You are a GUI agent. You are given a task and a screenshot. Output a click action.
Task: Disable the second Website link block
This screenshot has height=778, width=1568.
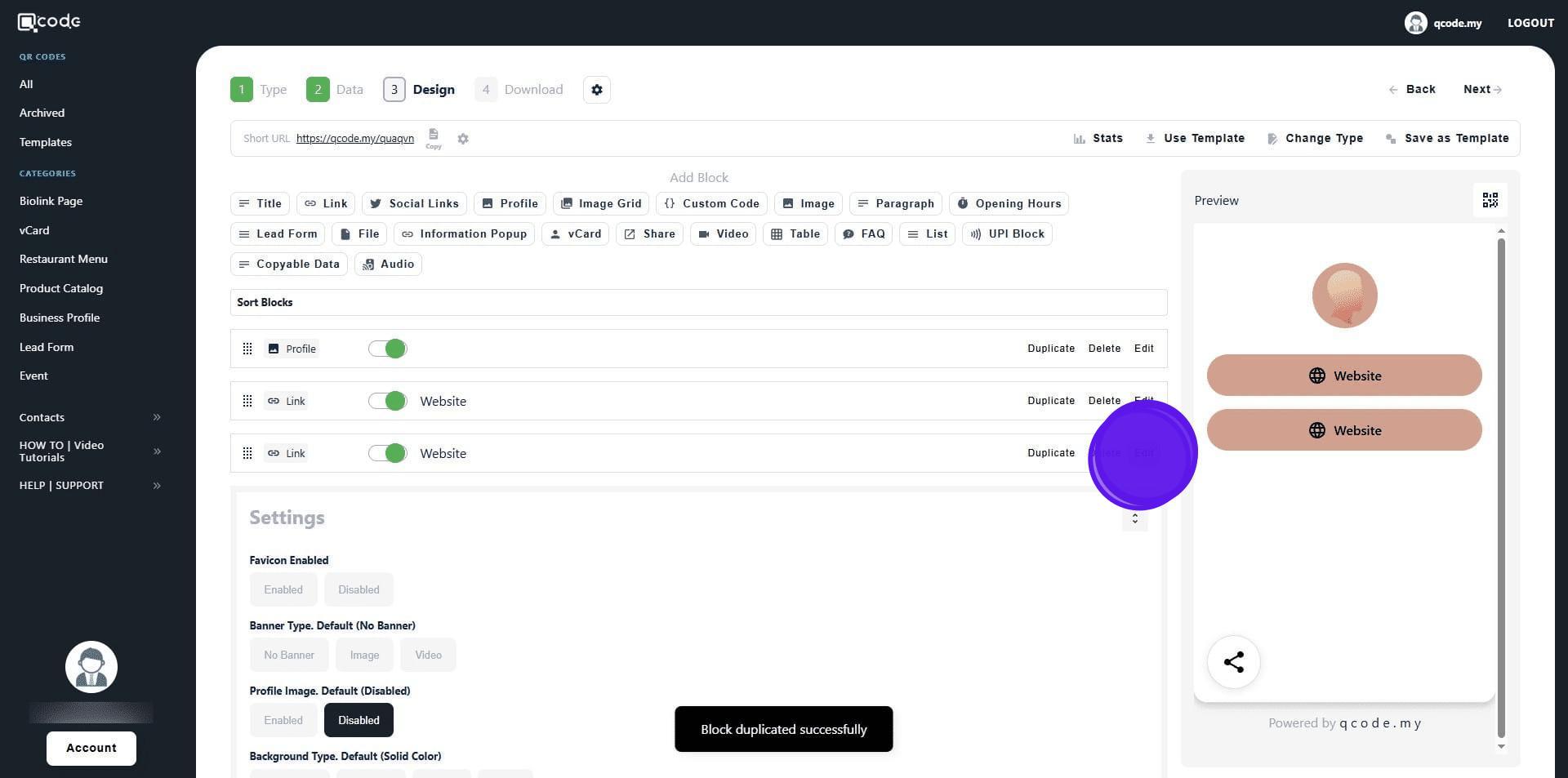click(x=388, y=454)
